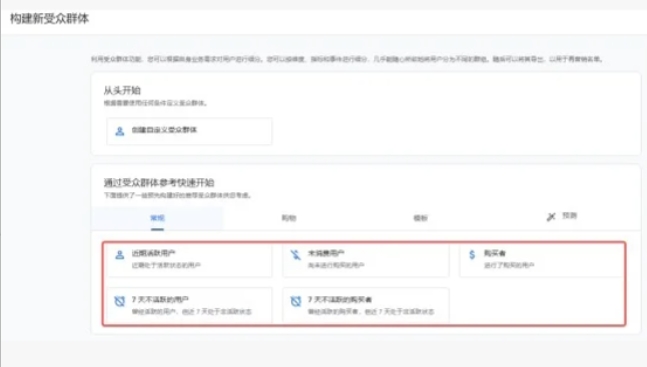
Task: Choose the 近期活跃用户 audience title
Action: tap(153, 253)
